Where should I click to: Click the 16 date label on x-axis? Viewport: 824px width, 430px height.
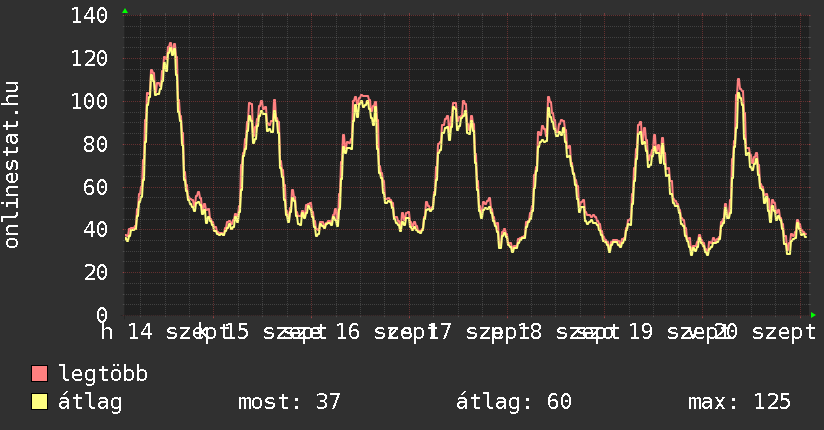tap(347, 332)
